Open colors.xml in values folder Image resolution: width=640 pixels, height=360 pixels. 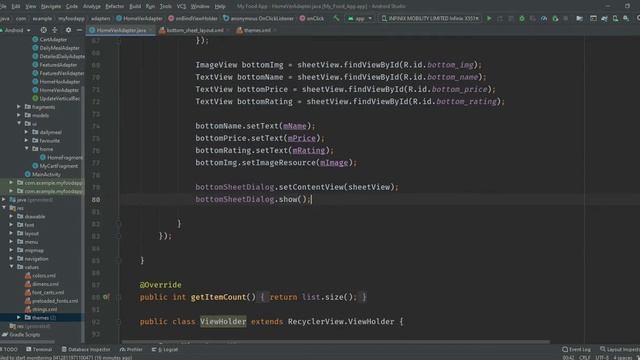tap(44, 276)
